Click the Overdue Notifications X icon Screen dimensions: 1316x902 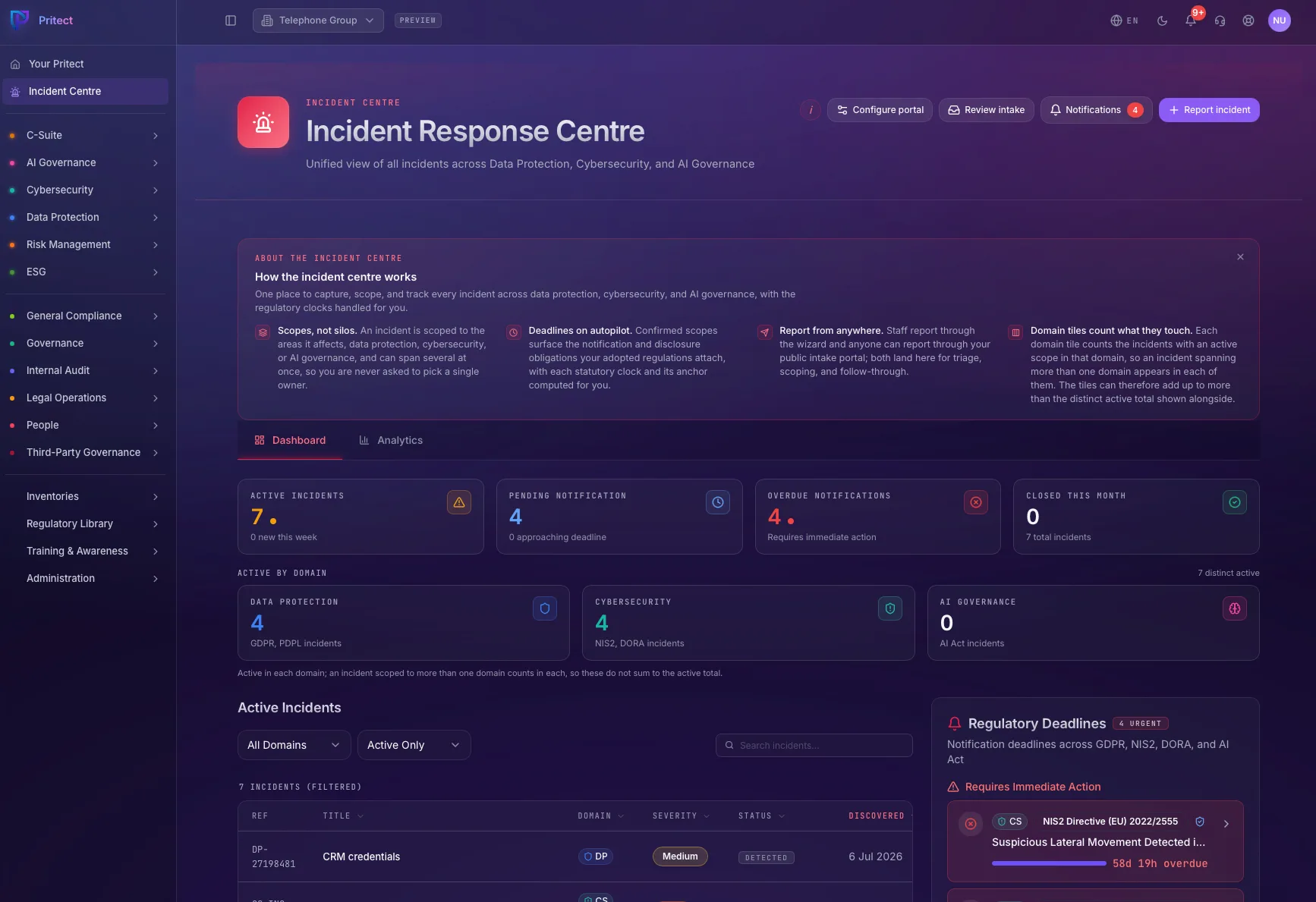(976, 502)
